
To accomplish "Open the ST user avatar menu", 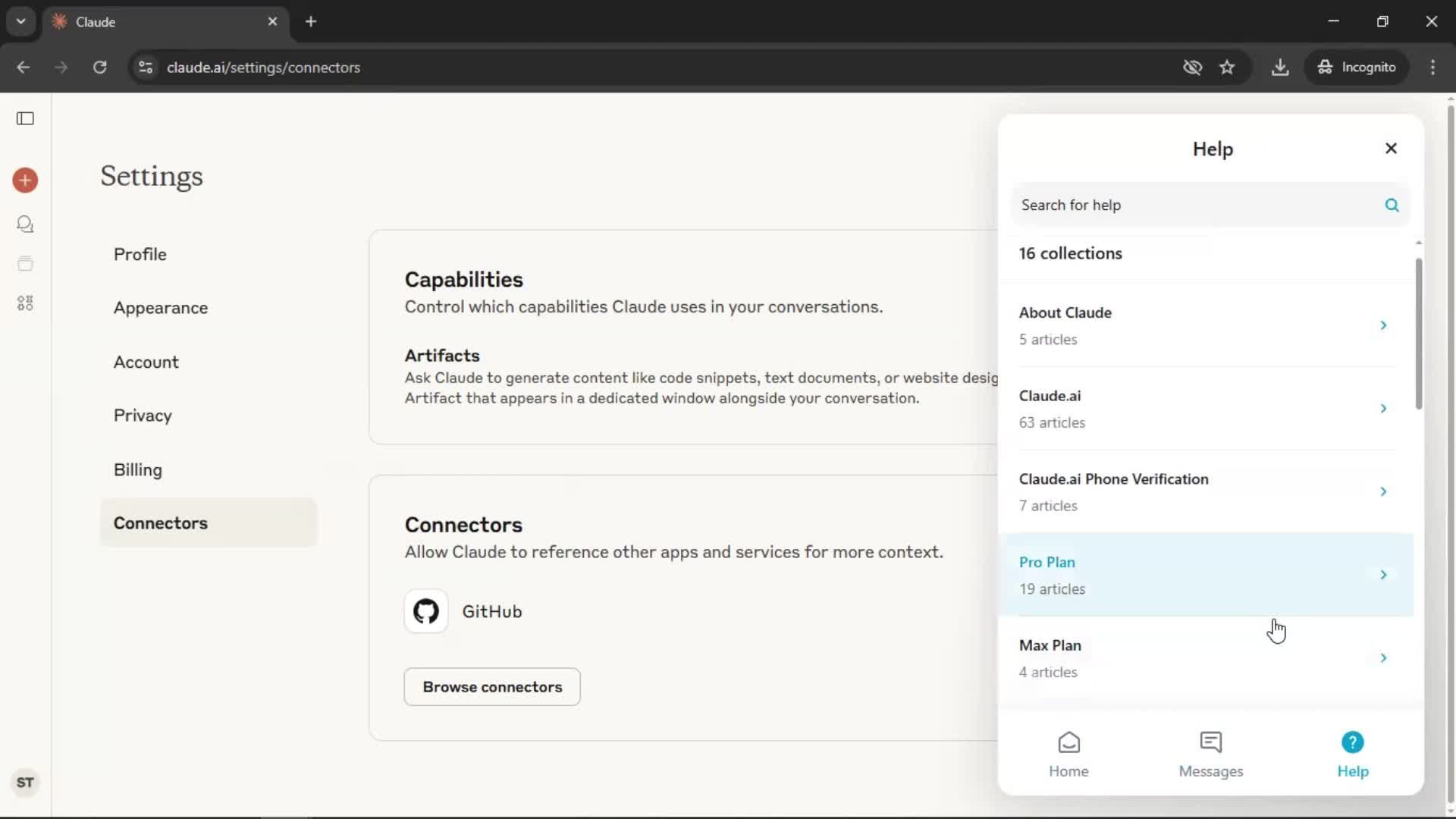I will tap(25, 783).
